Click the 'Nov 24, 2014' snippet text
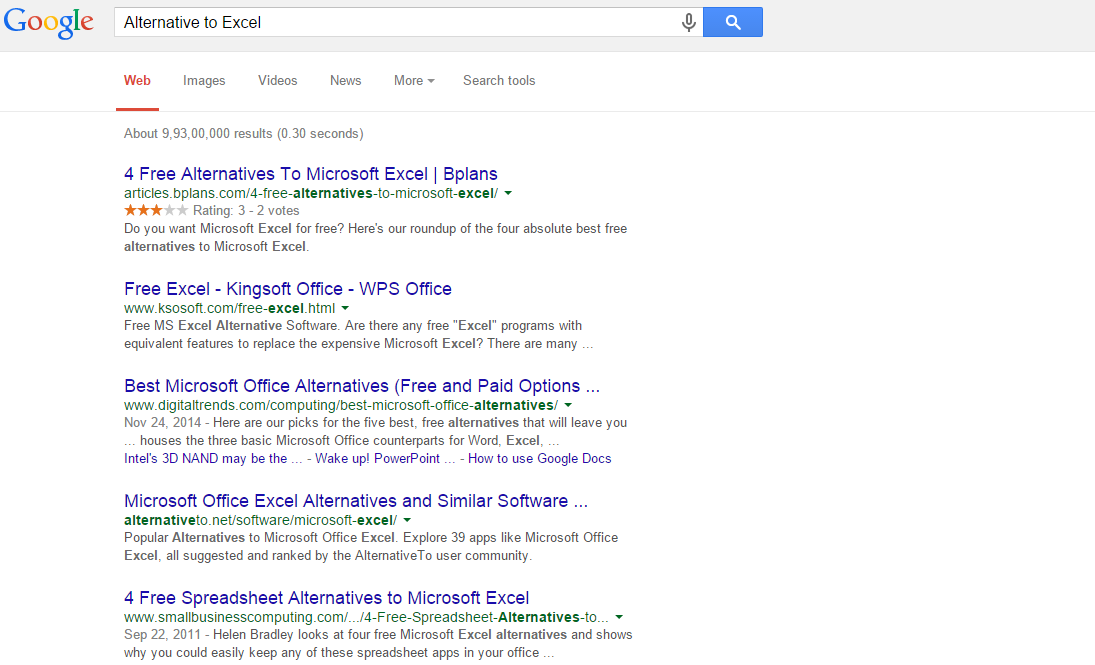 click(x=162, y=423)
